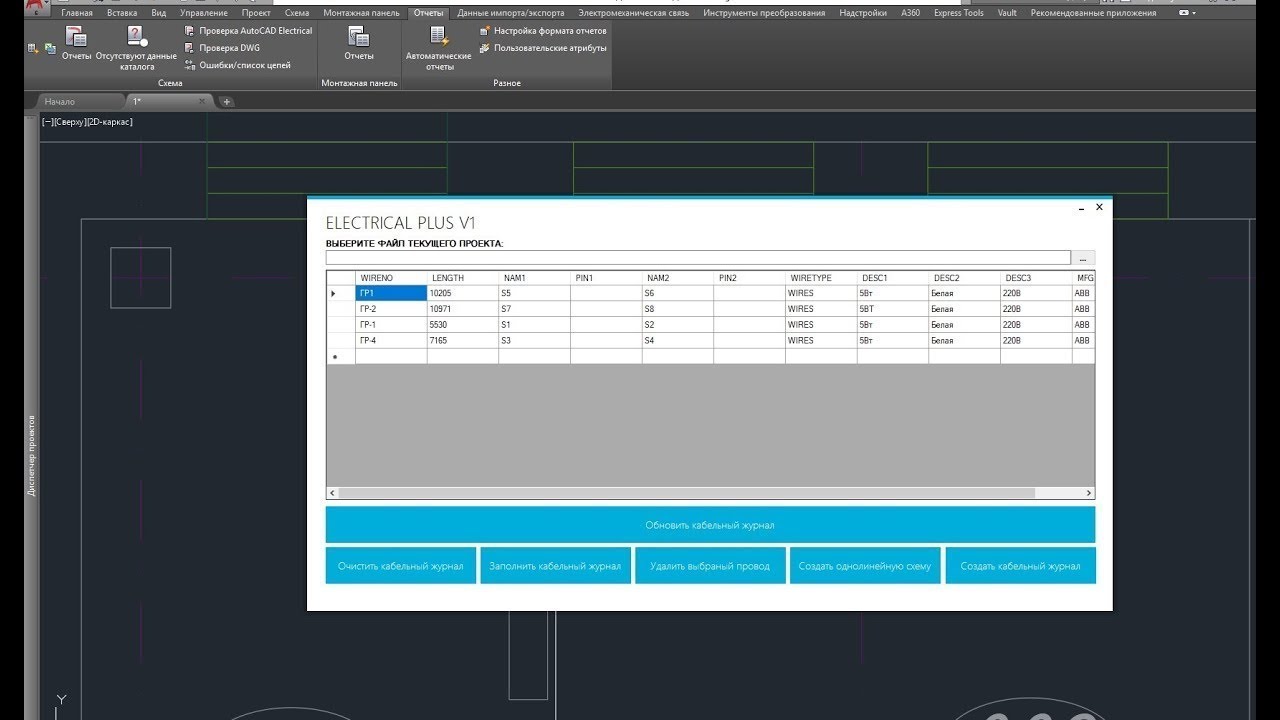Open Инструменты преобразования tab
The height and width of the screenshot is (720, 1280).
coord(764,13)
